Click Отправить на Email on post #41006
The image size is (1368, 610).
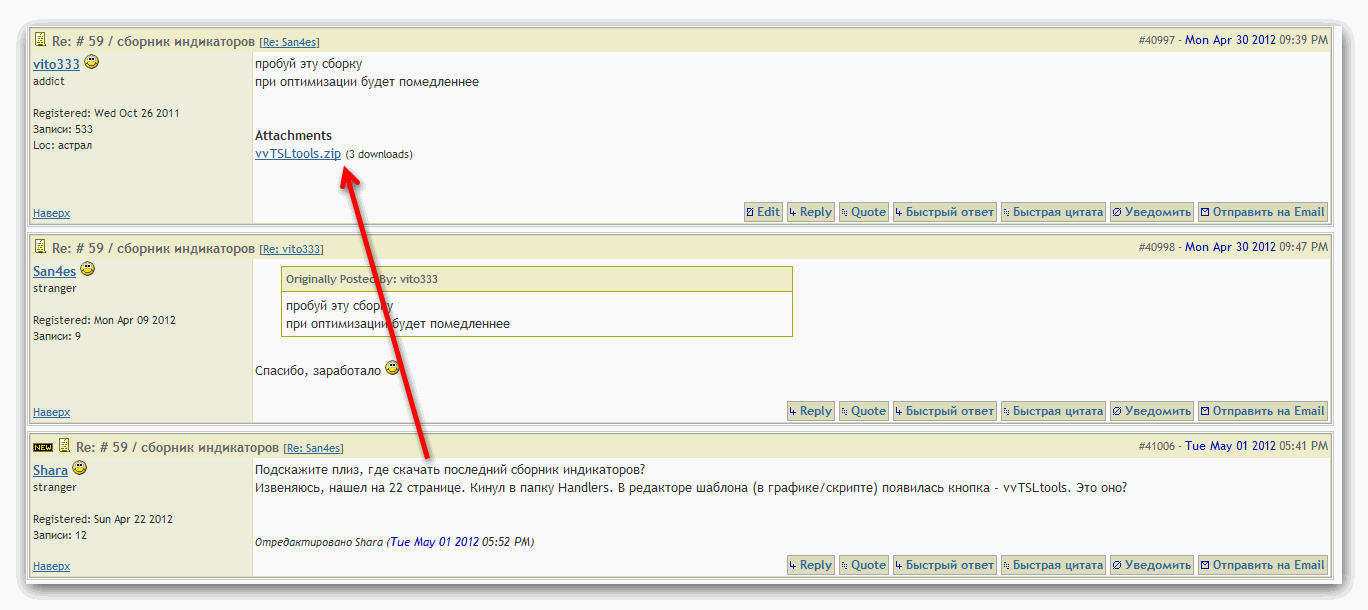click(x=1263, y=565)
